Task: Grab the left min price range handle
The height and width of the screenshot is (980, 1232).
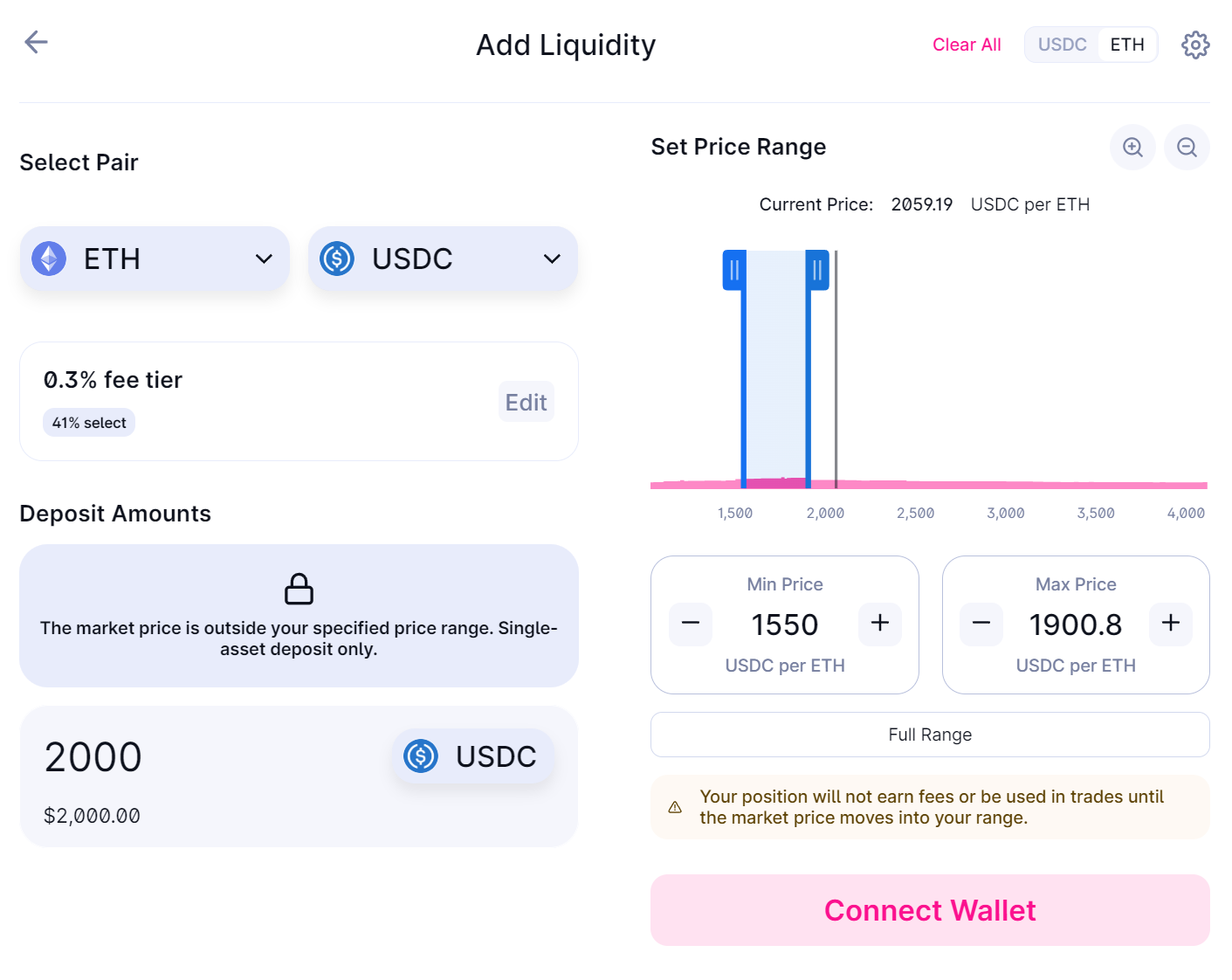Action: (734, 271)
